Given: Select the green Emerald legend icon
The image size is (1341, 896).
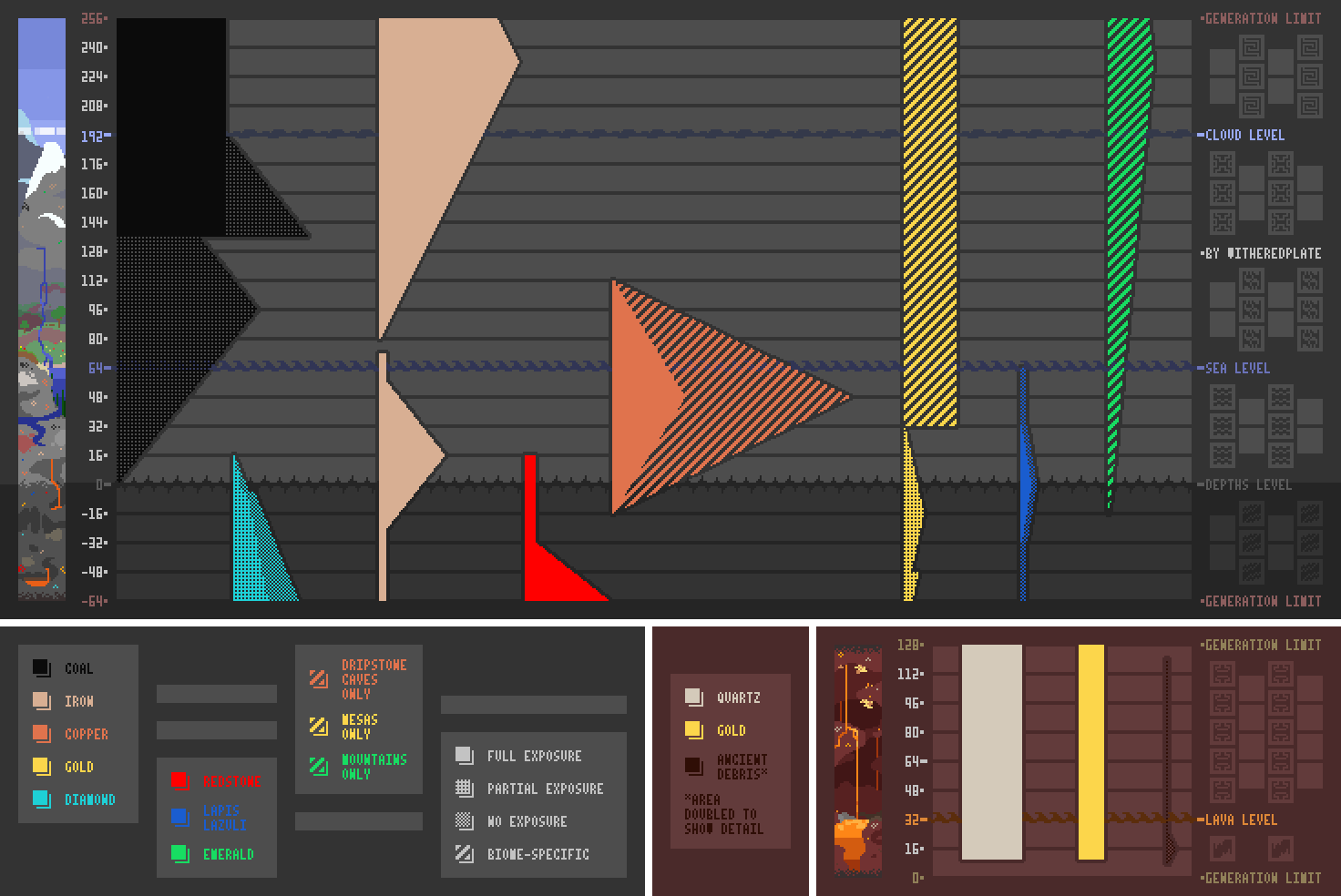Looking at the screenshot, I should tap(179, 854).
